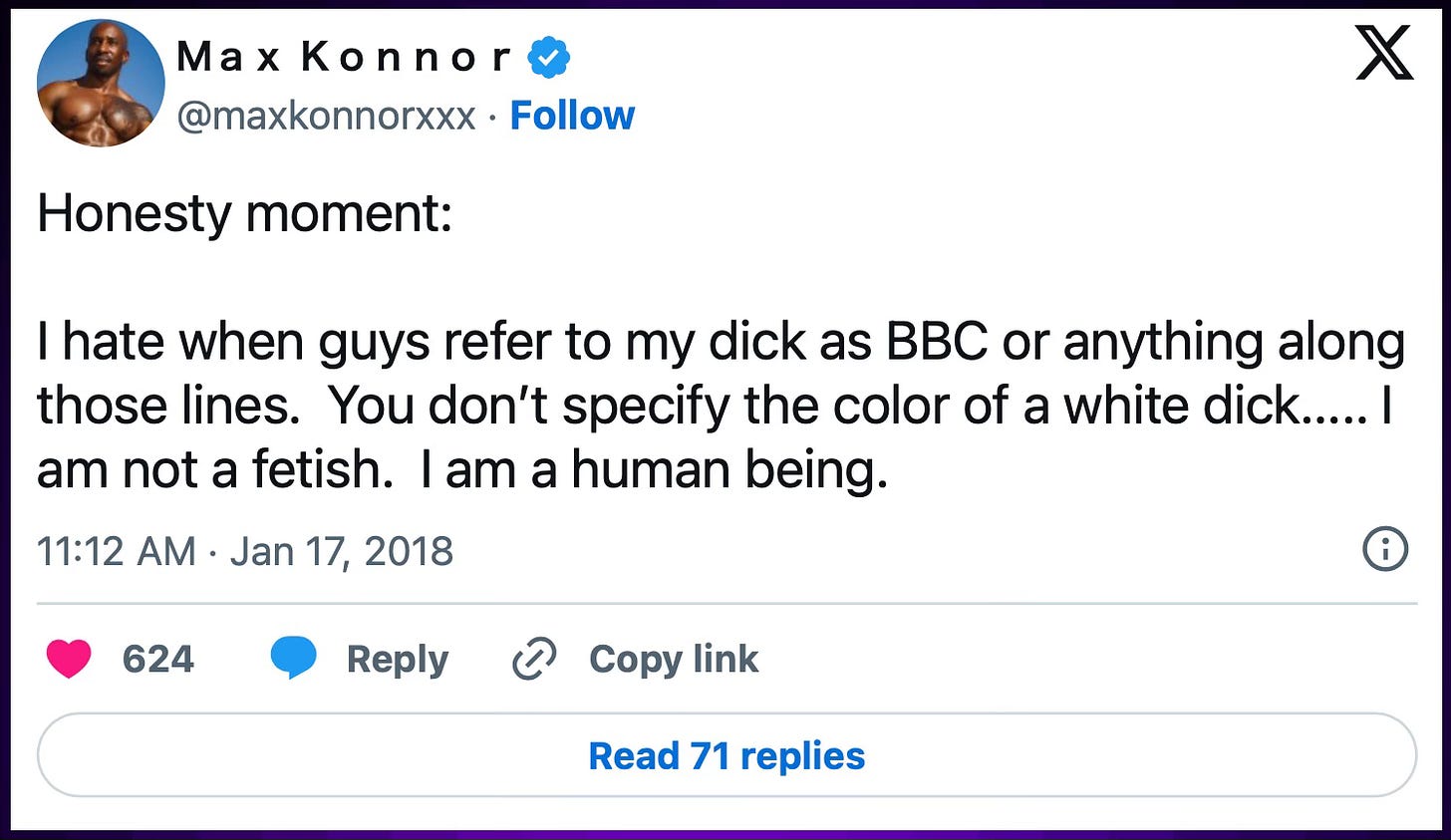Open the 11:12 AM timestamp
Screen dimensions: 1451x840
(x=117, y=551)
